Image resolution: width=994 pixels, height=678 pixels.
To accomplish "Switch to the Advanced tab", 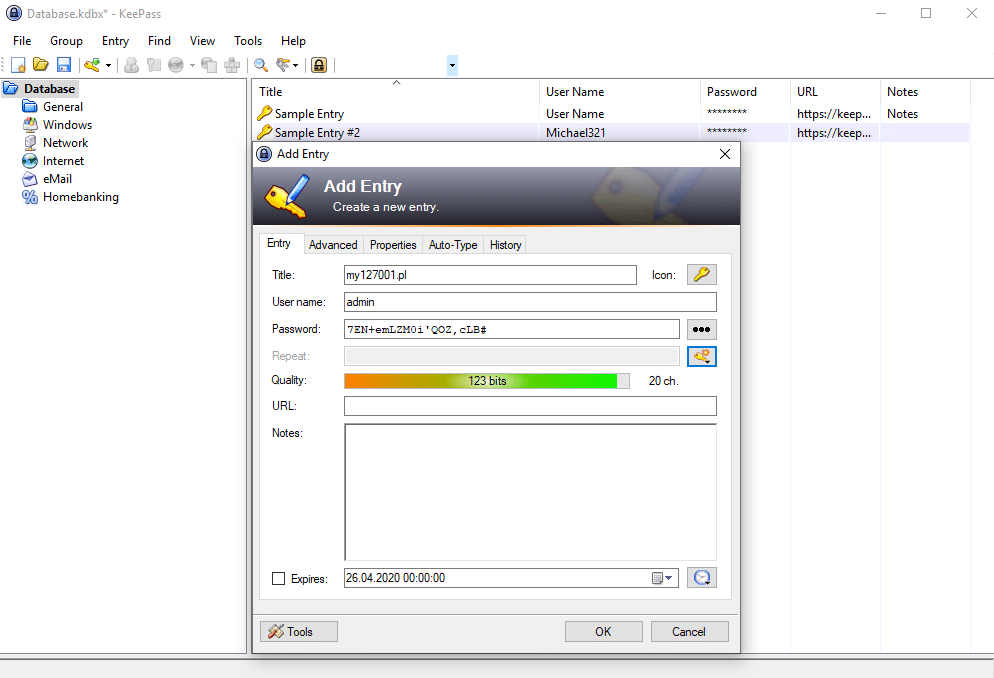I will (x=333, y=245).
